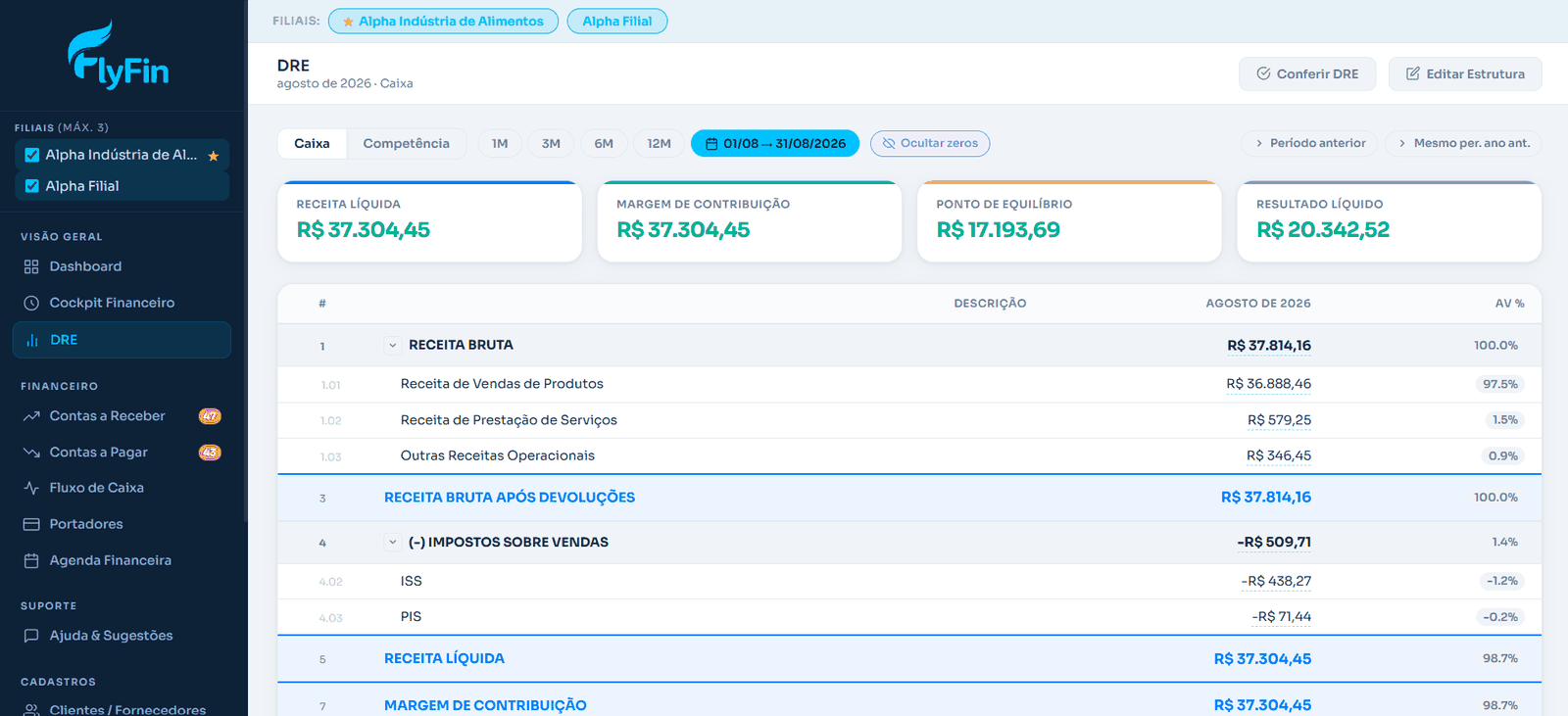Image resolution: width=1568 pixels, height=716 pixels.
Task: Click the 47 badge on Contas a Receber
Action: [210, 416]
